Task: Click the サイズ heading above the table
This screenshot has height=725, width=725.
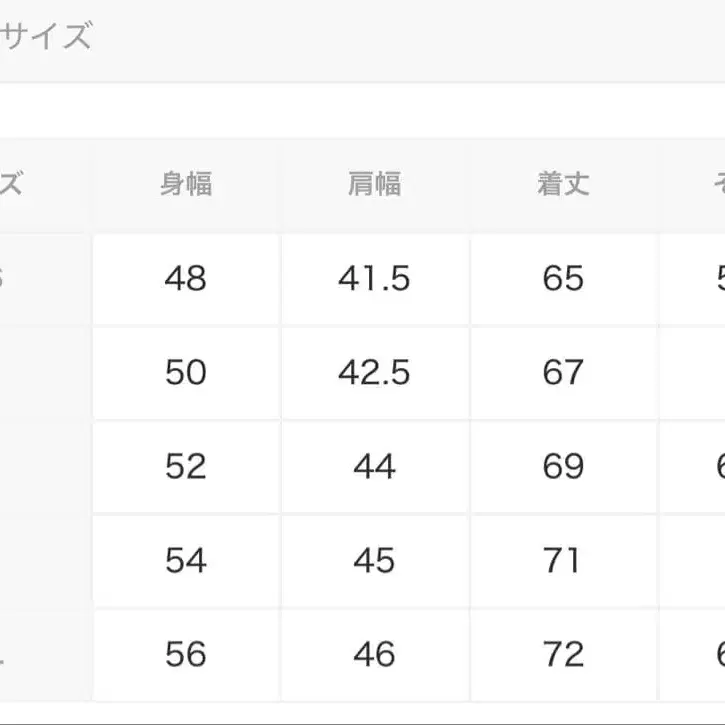Action: coord(46,37)
